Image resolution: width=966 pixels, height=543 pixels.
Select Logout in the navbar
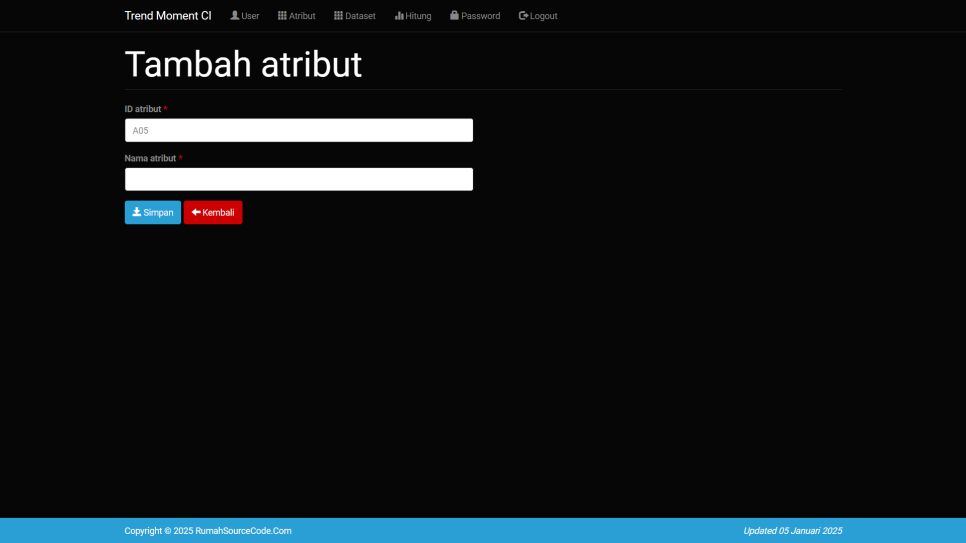[x=538, y=15]
